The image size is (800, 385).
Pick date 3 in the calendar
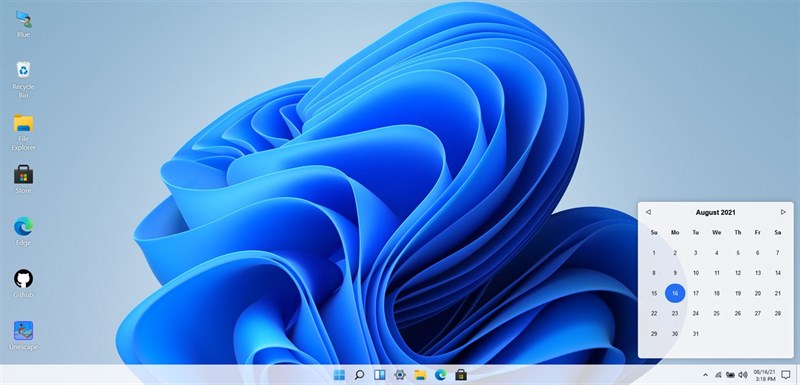click(695, 253)
